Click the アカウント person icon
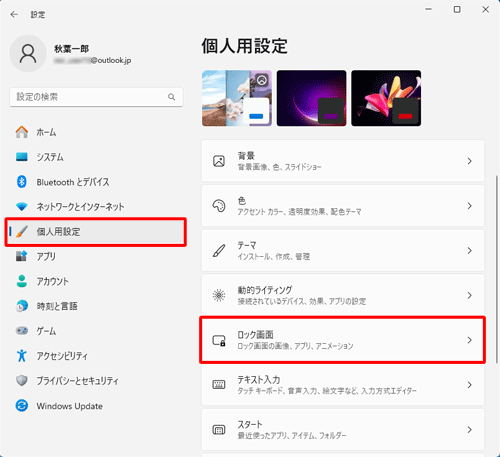 pyautogui.click(x=22, y=281)
